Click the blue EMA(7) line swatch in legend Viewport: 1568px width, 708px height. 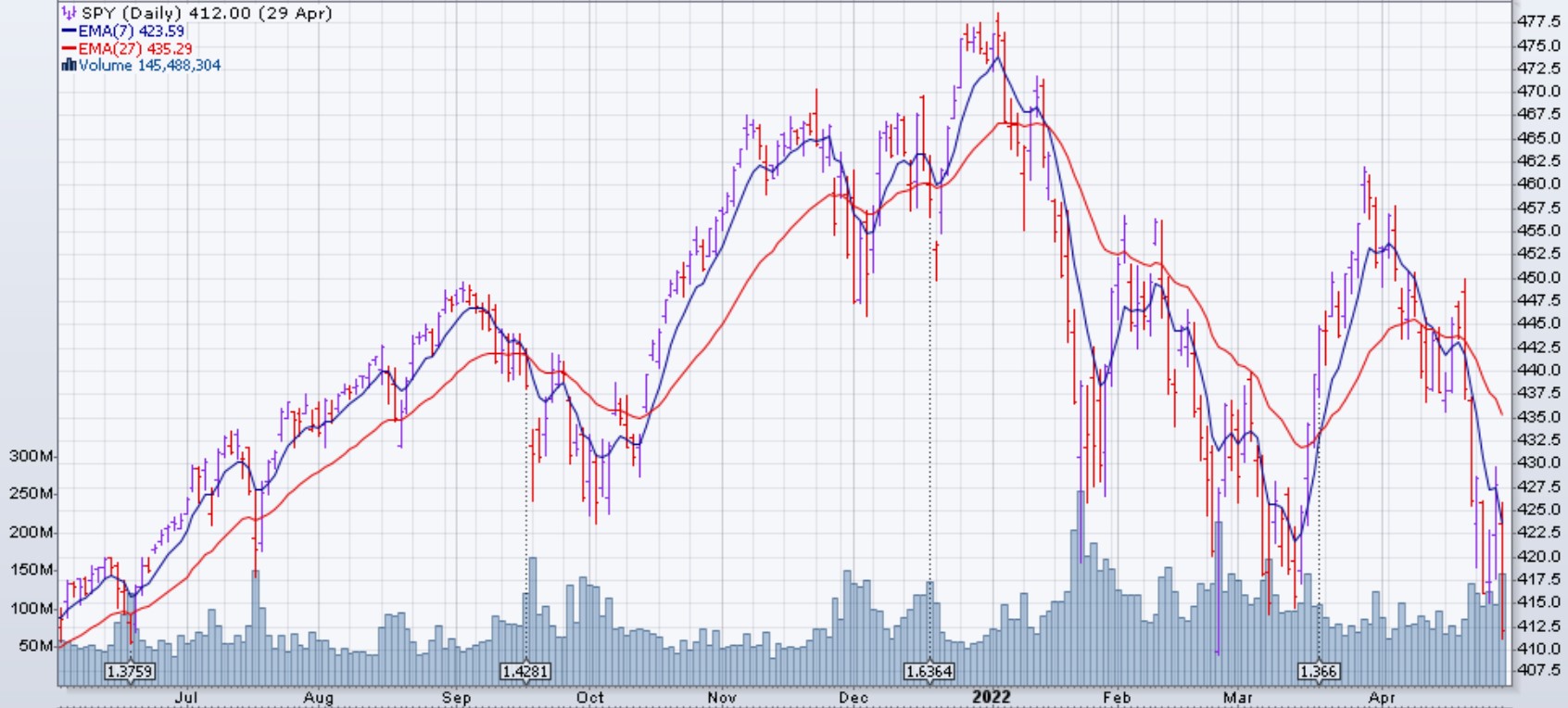pos(69,31)
